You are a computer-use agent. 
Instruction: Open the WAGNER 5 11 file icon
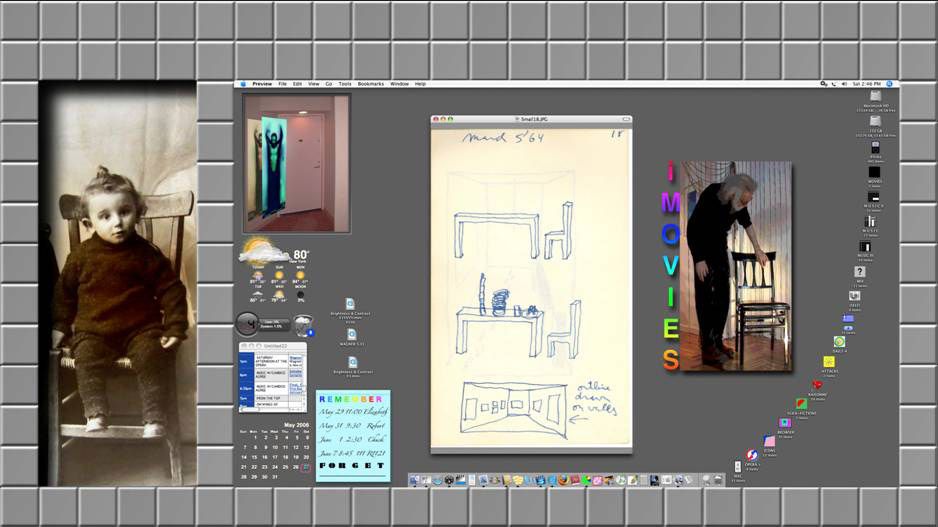(351, 334)
